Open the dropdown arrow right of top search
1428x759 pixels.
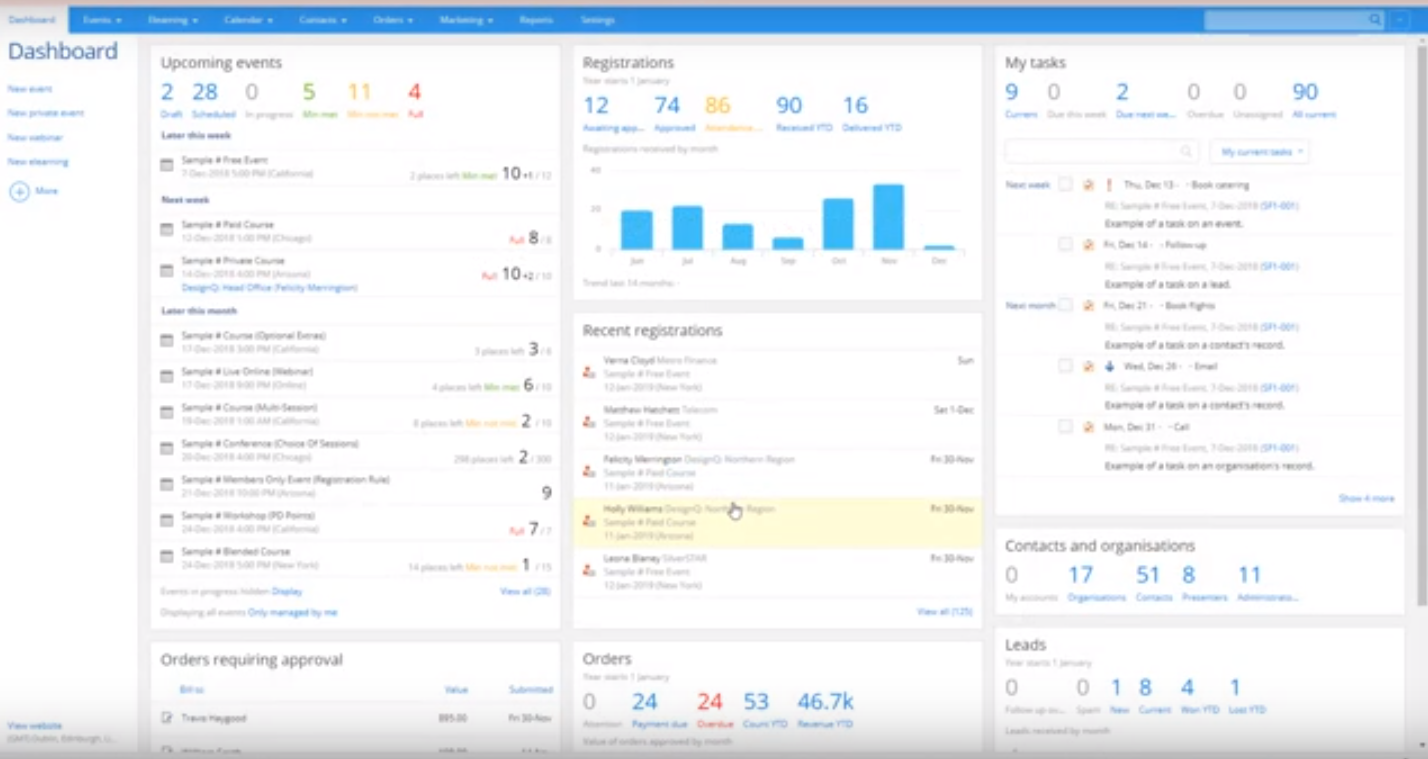(x=1399, y=20)
